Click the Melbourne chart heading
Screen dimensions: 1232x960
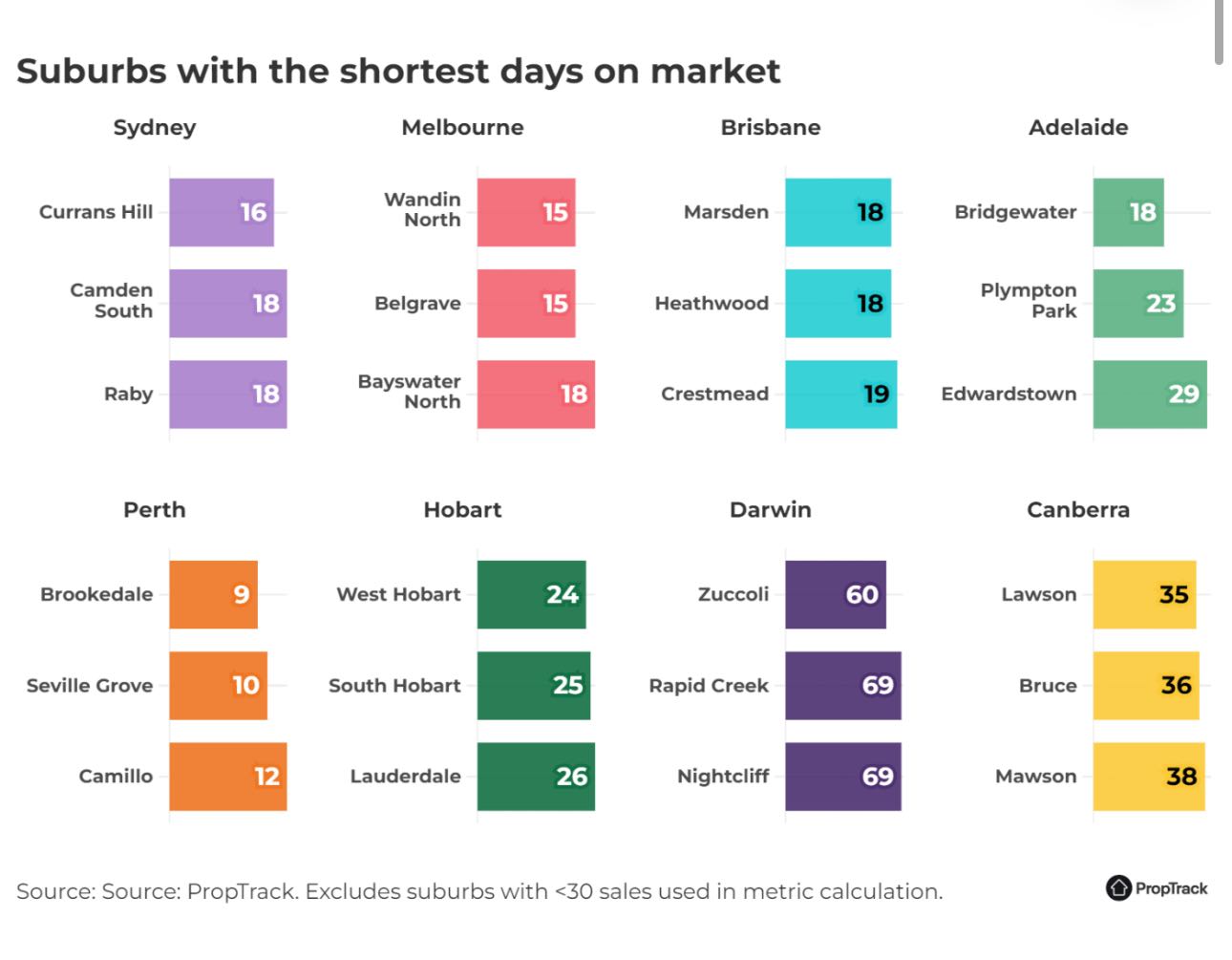462,128
